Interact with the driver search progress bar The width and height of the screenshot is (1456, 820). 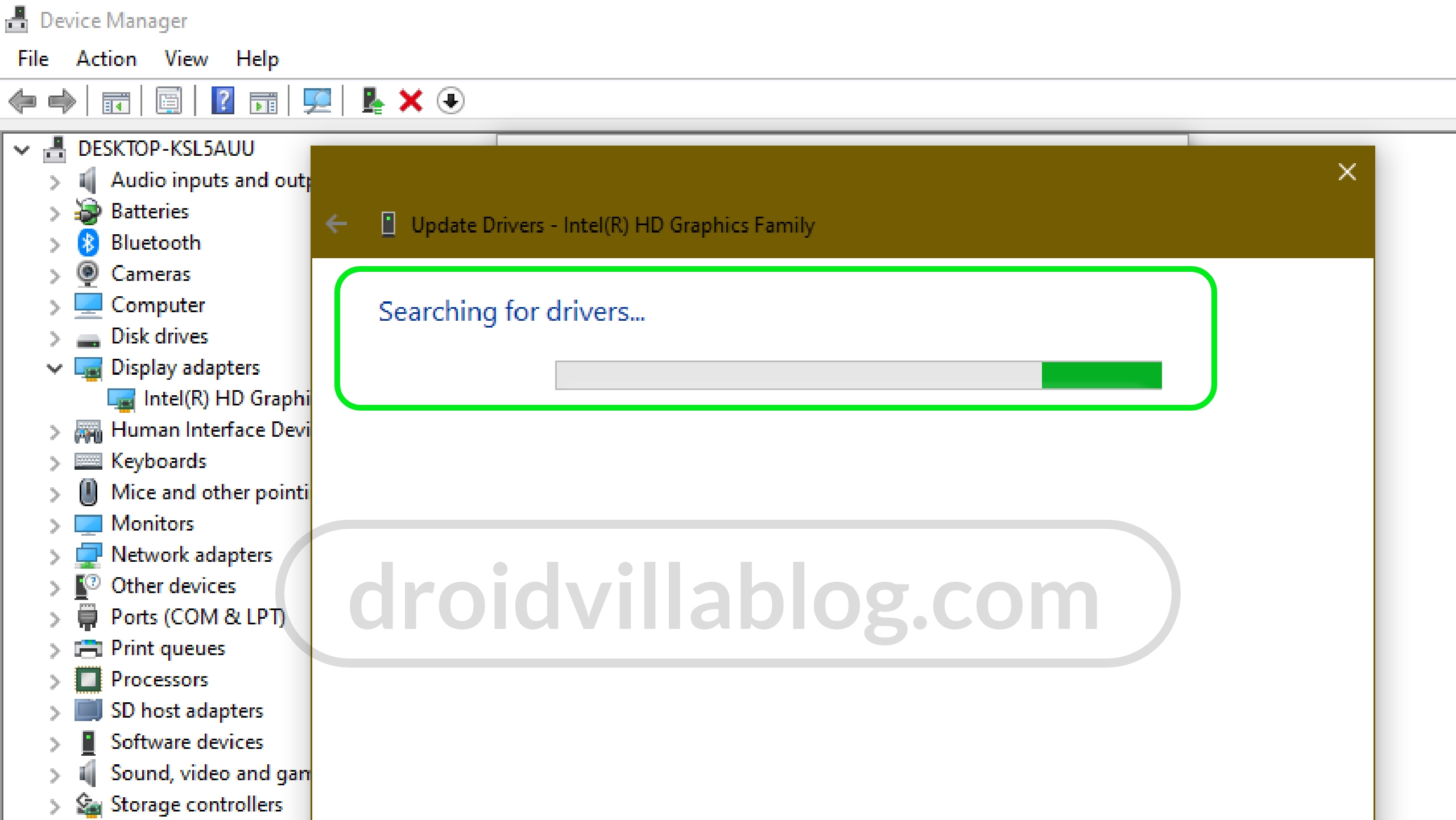pos(859,374)
